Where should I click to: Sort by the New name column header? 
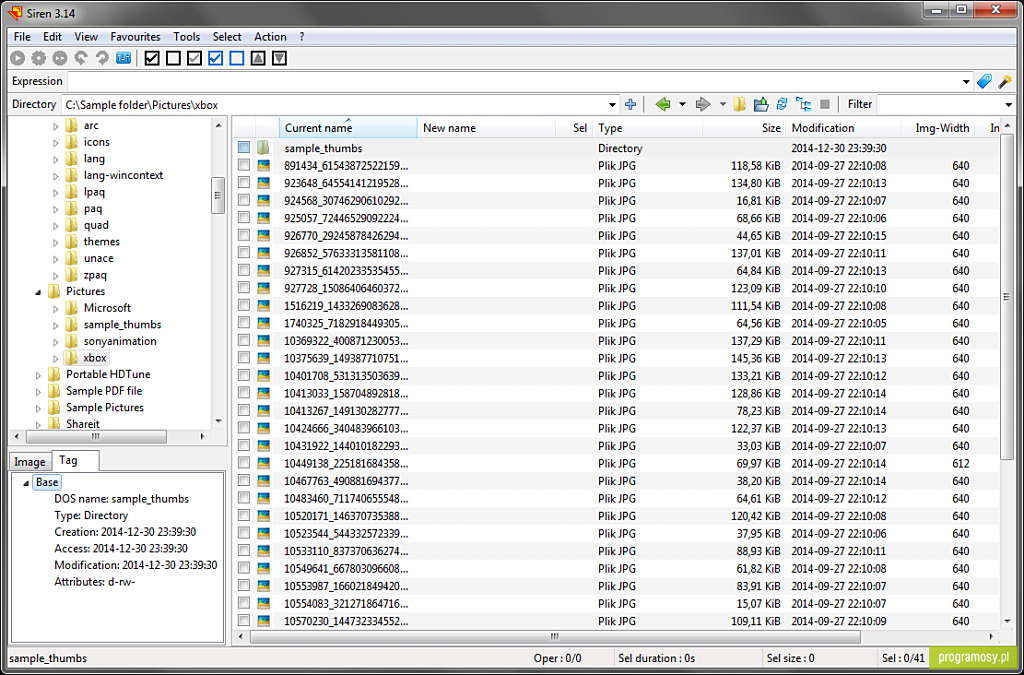486,128
